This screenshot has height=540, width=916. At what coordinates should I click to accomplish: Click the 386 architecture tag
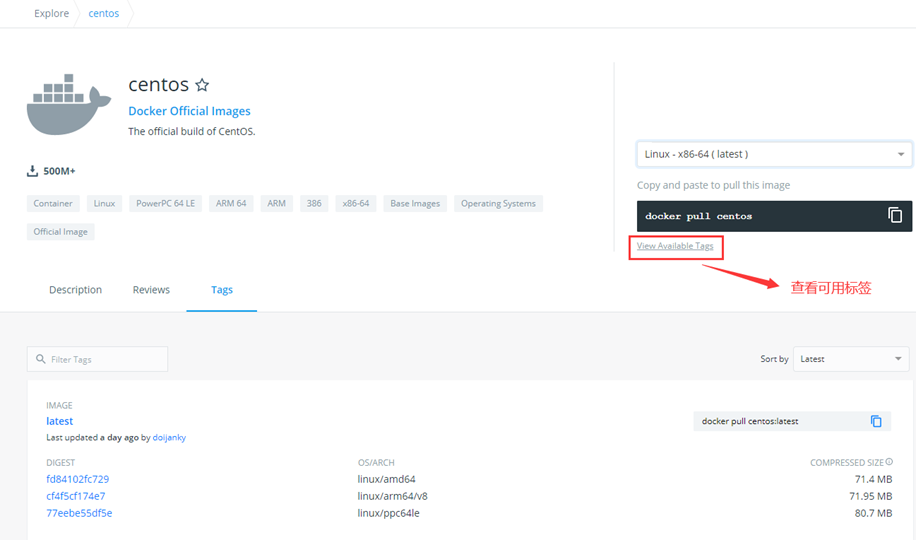coord(314,203)
